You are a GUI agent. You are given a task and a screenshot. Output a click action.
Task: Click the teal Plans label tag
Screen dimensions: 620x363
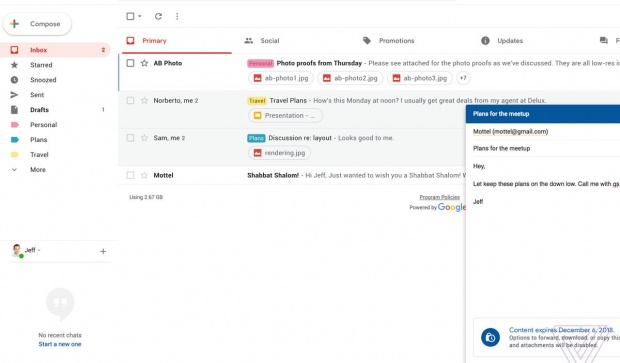point(256,138)
